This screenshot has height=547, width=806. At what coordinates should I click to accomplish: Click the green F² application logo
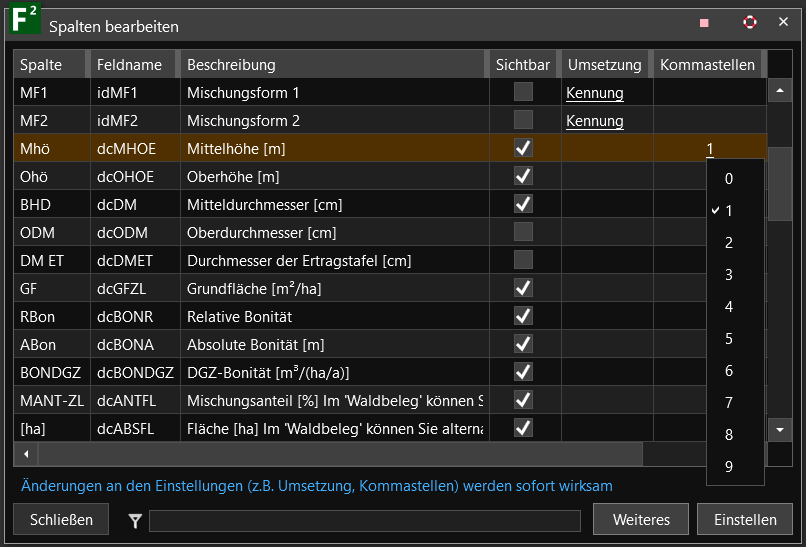tap(22, 19)
